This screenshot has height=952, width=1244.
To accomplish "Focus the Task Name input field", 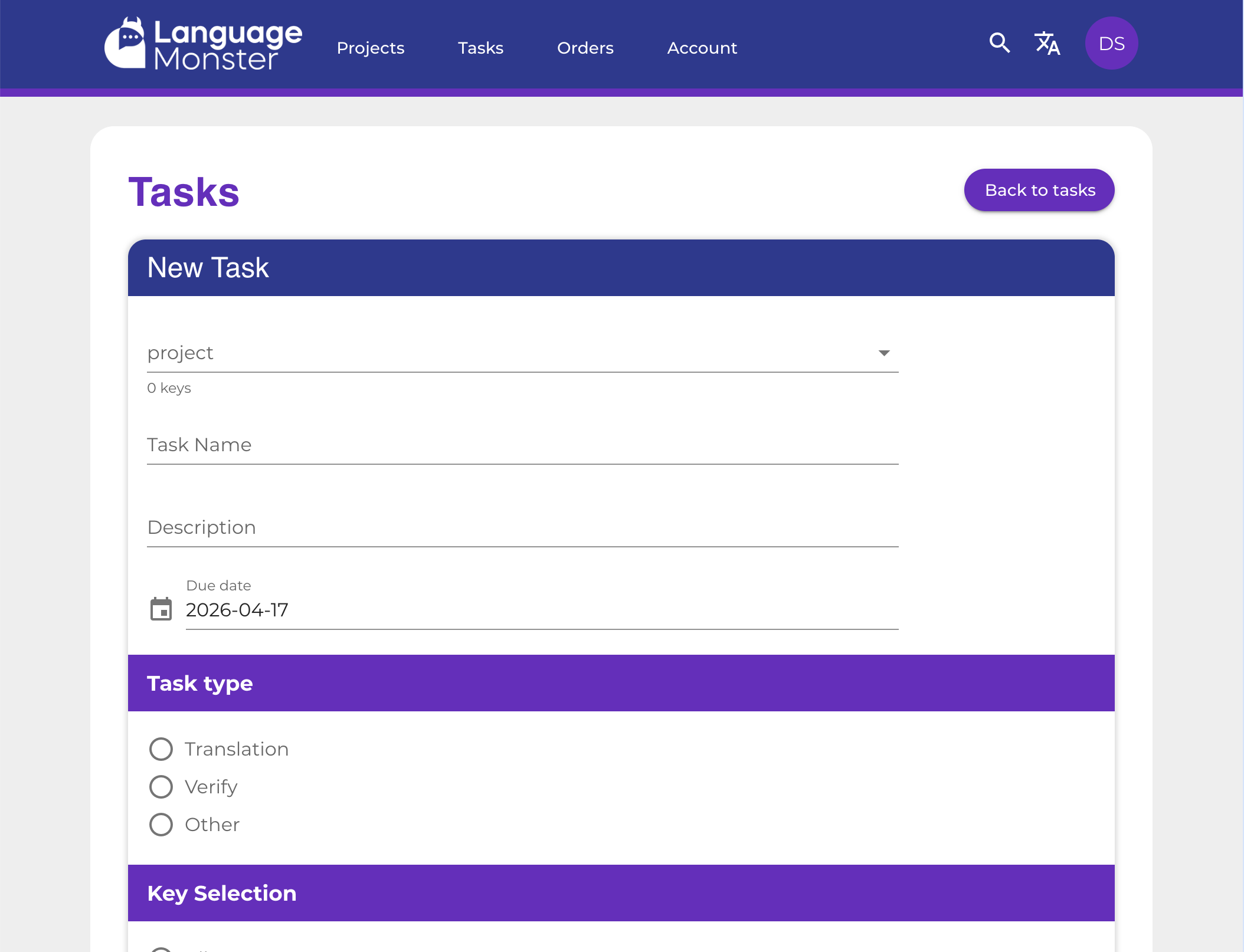I will click(522, 445).
